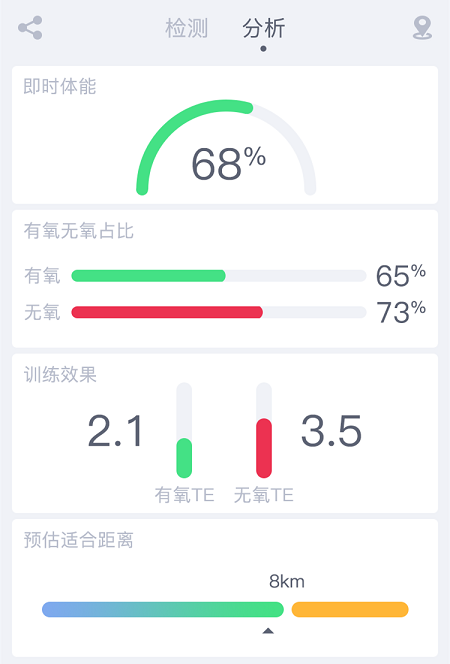Tap the red 无氧TE vertical bar
Viewport: 450px width, 664px height.
tap(264, 448)
